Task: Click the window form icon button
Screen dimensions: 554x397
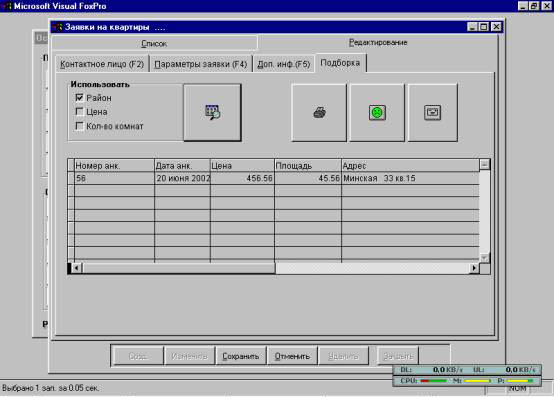Action: coord(432,113)
